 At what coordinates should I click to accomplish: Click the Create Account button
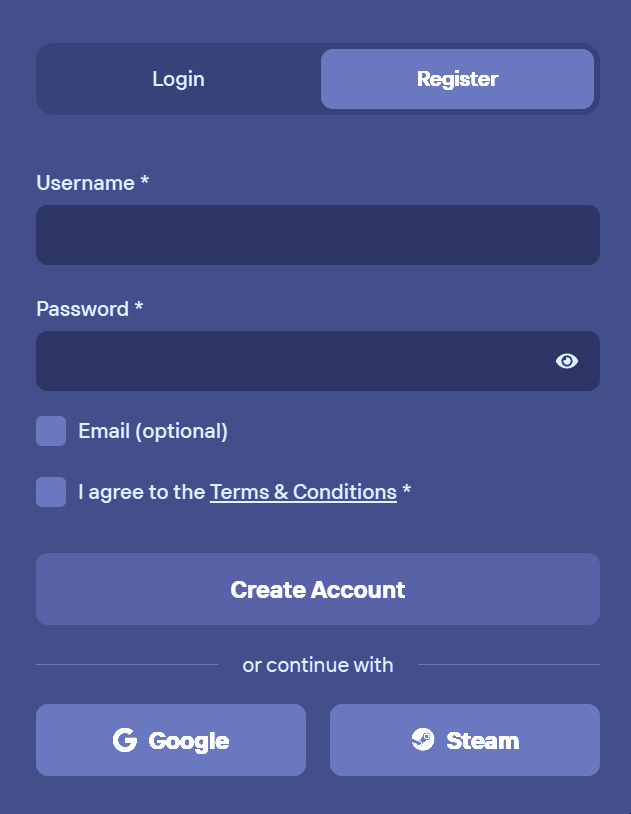click(316, 589)
